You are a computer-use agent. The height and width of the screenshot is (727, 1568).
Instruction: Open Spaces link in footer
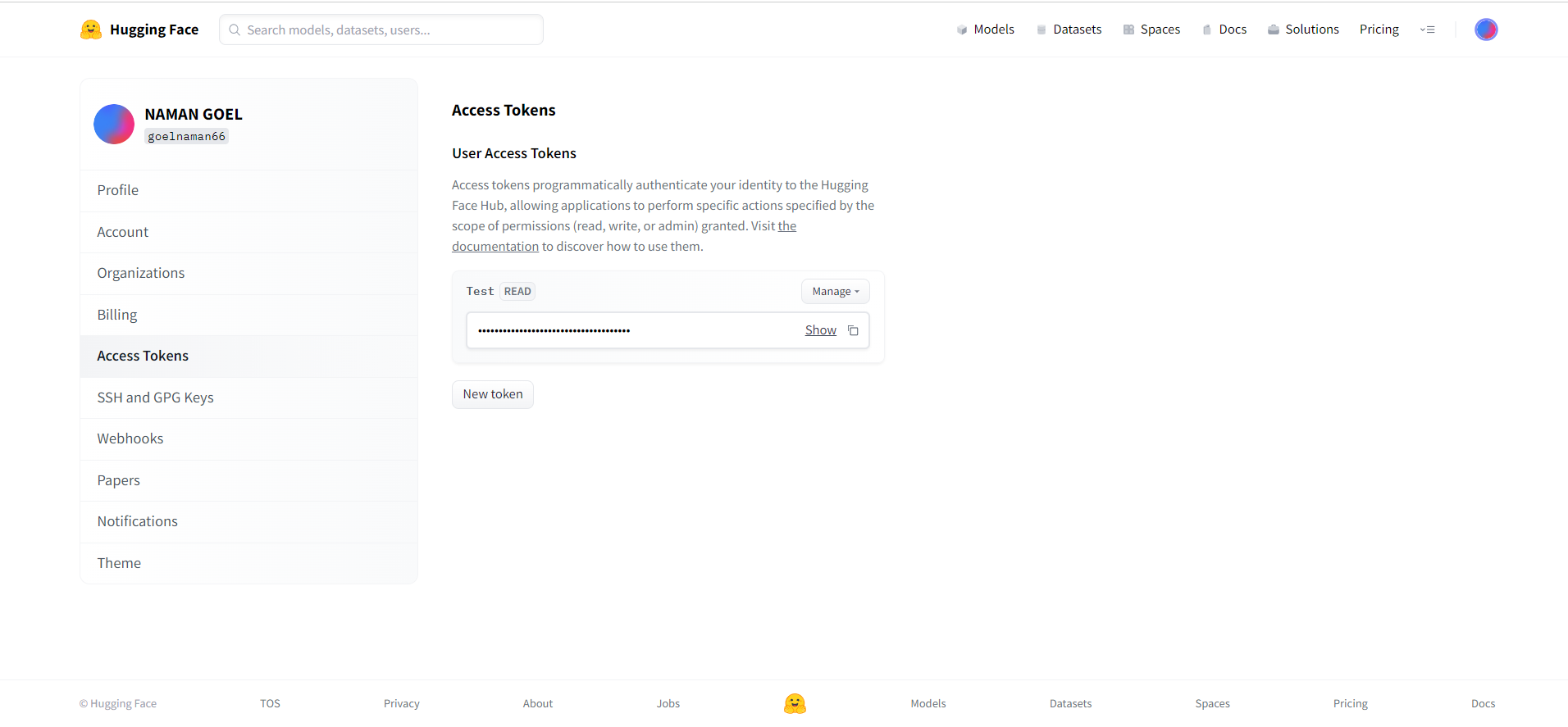click(1213, 703)
